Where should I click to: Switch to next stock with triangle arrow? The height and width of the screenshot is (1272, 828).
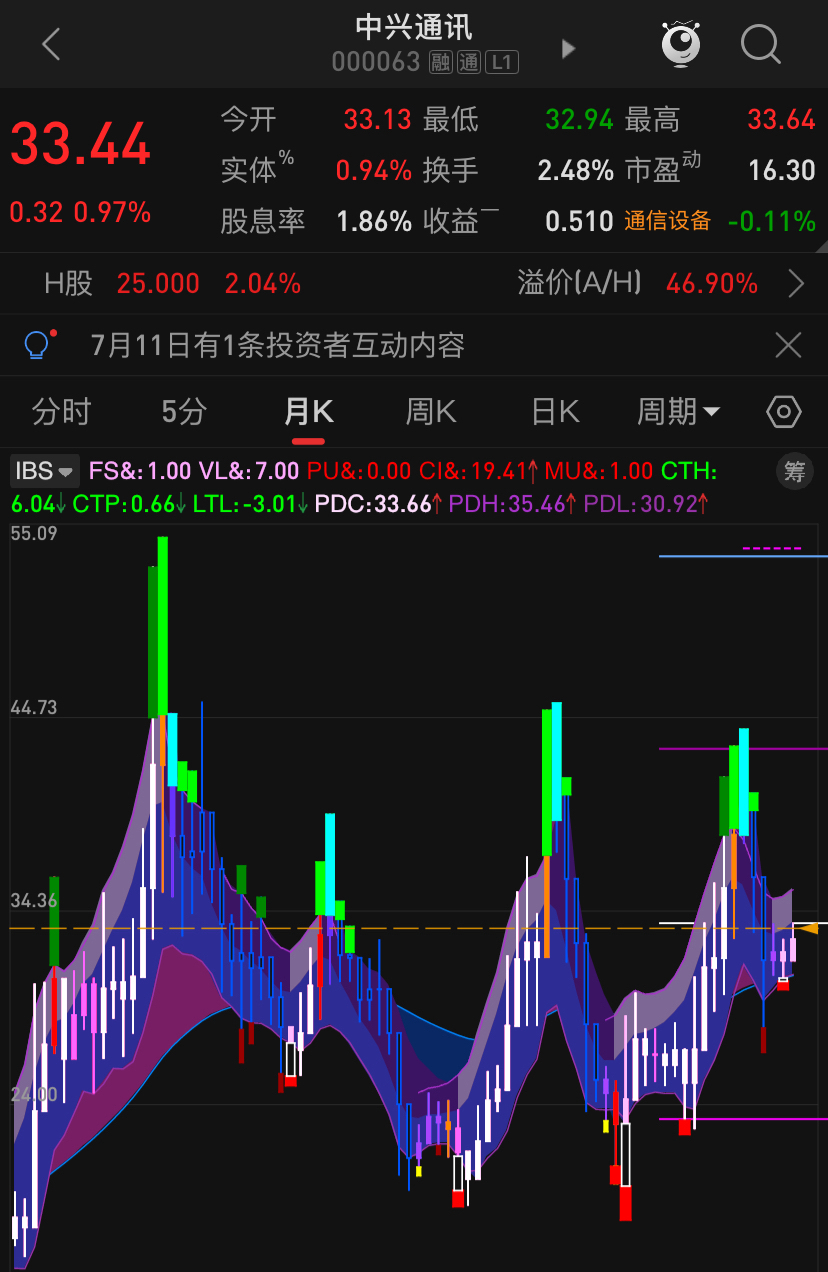(568, 48)
